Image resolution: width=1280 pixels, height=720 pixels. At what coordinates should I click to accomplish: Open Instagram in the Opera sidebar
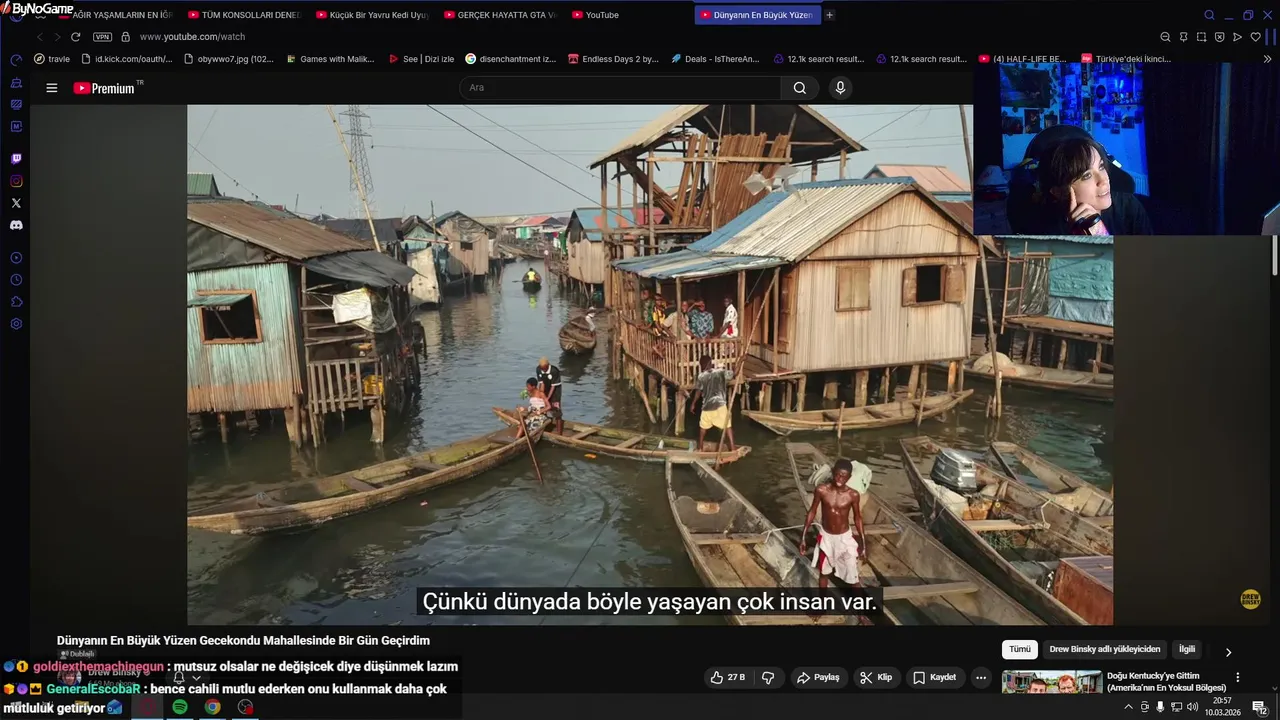pos(16,181)
